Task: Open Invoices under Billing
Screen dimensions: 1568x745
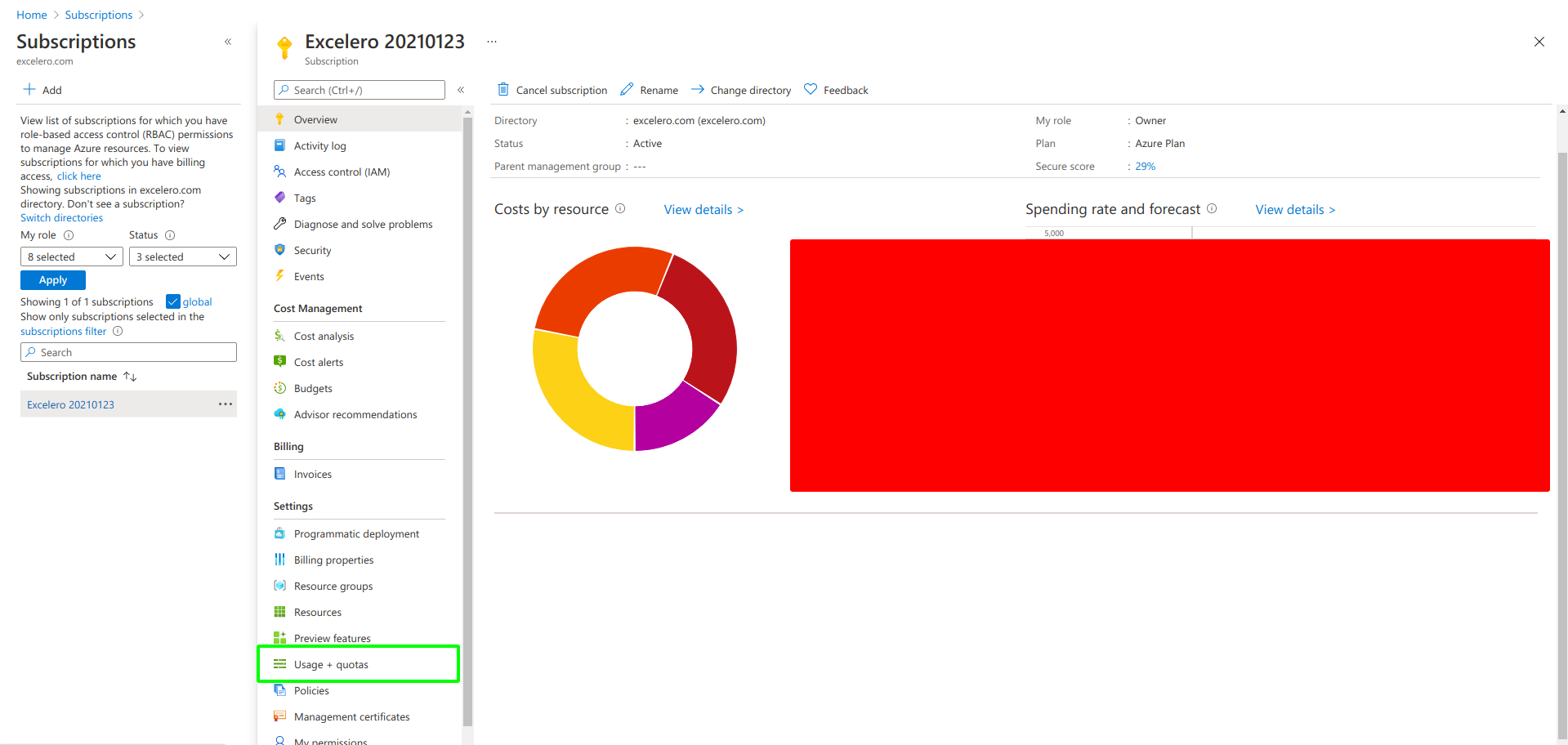Action: tap(312, 474)
